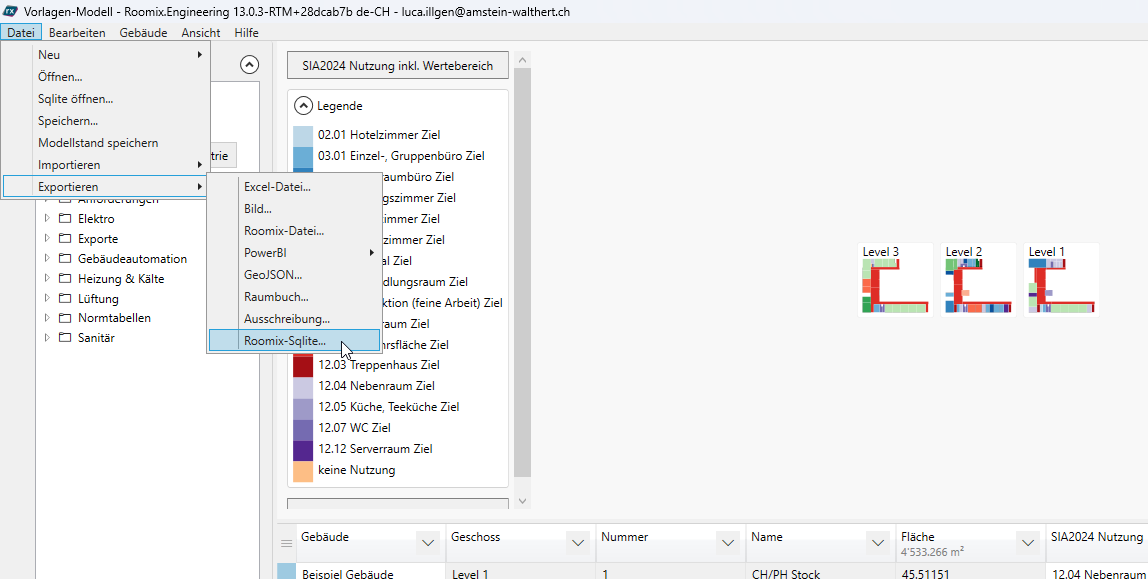Image resolution: width=1148 pixels, height=579 pixels.
Task: Click the red 12.03 Treppenhaus color swatch
Action: (x=302, y=364)
